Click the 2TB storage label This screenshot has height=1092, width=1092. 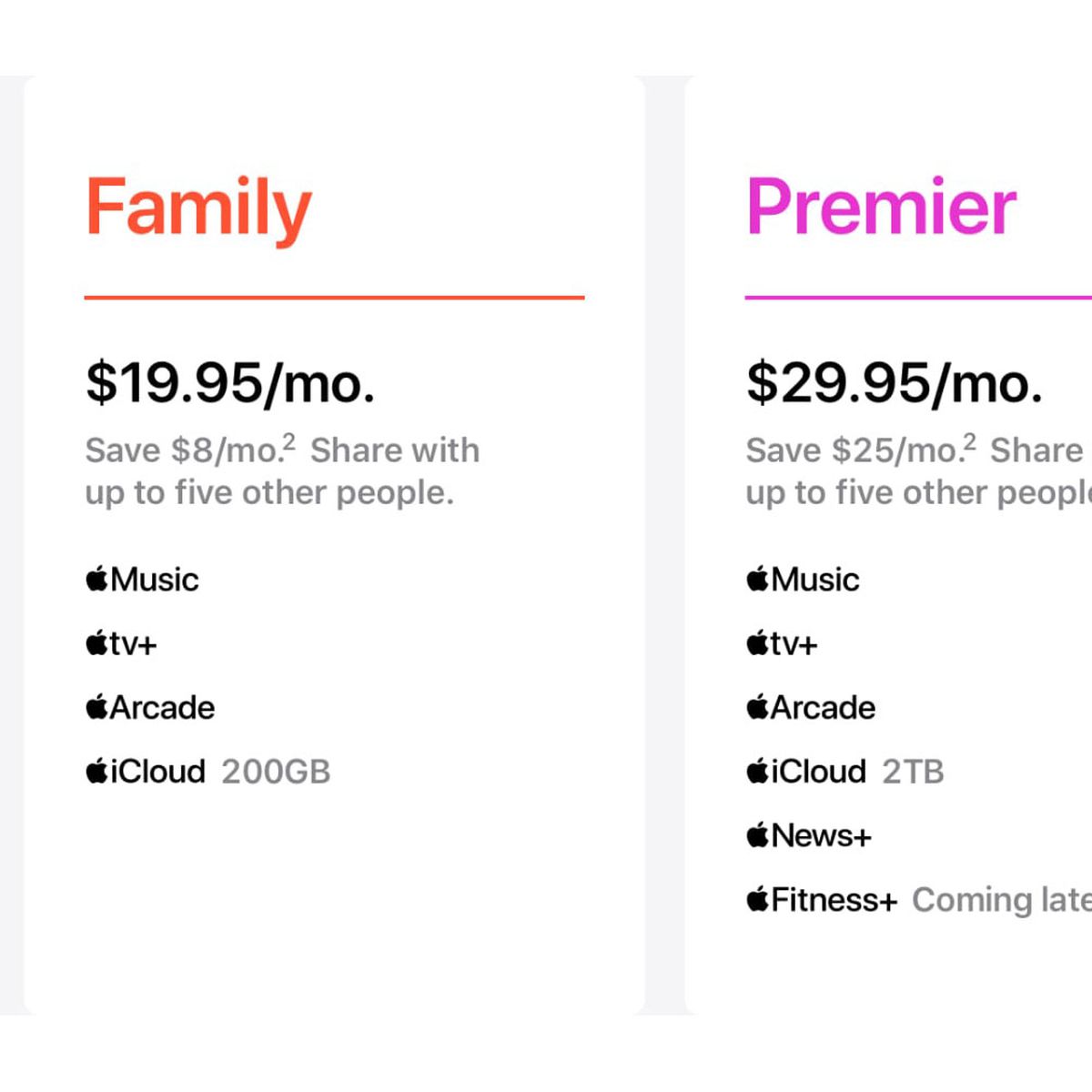point(913,772)
